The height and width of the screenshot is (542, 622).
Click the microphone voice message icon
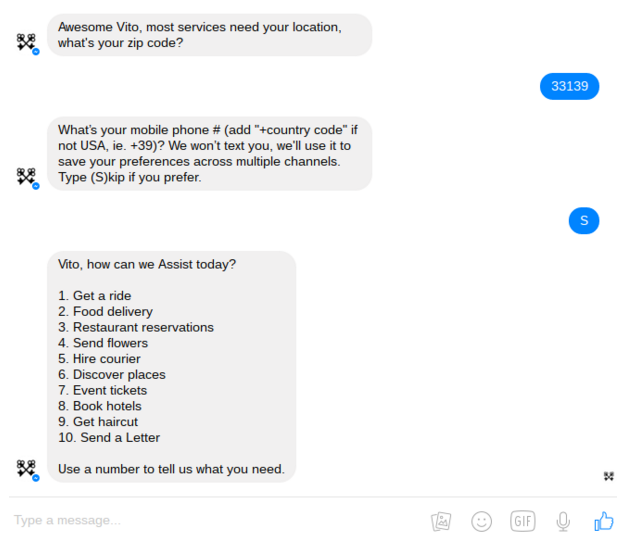564,521
